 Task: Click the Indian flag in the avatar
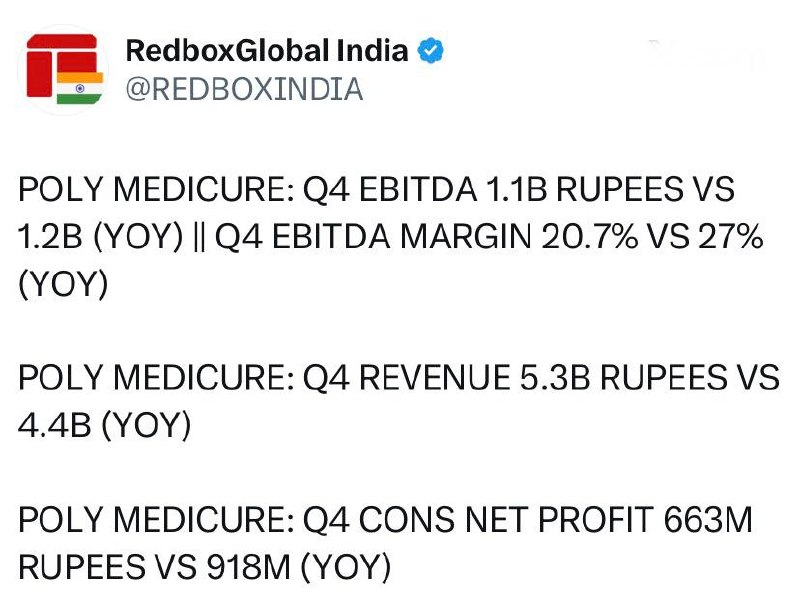pos(80,88)
